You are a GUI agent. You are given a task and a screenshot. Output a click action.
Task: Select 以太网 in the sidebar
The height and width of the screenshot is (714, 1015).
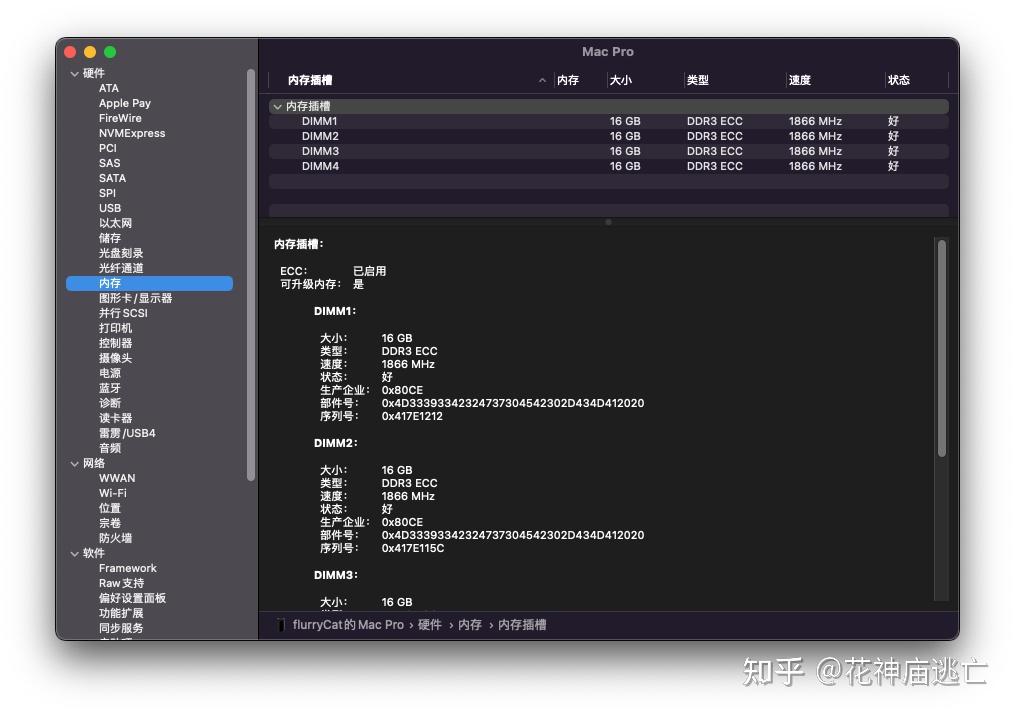click(115, 223)
